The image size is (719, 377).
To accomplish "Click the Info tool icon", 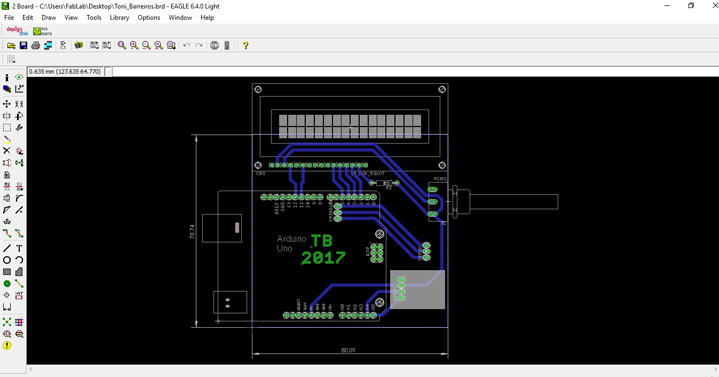I will [7, 77].
